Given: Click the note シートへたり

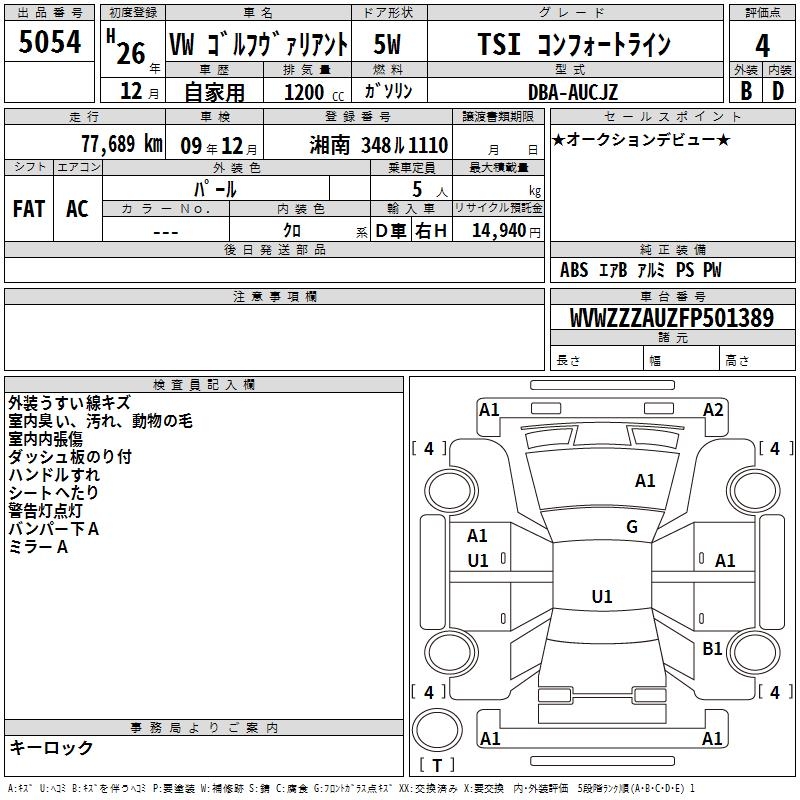Looking at the screenshot, I should point(54,492).
